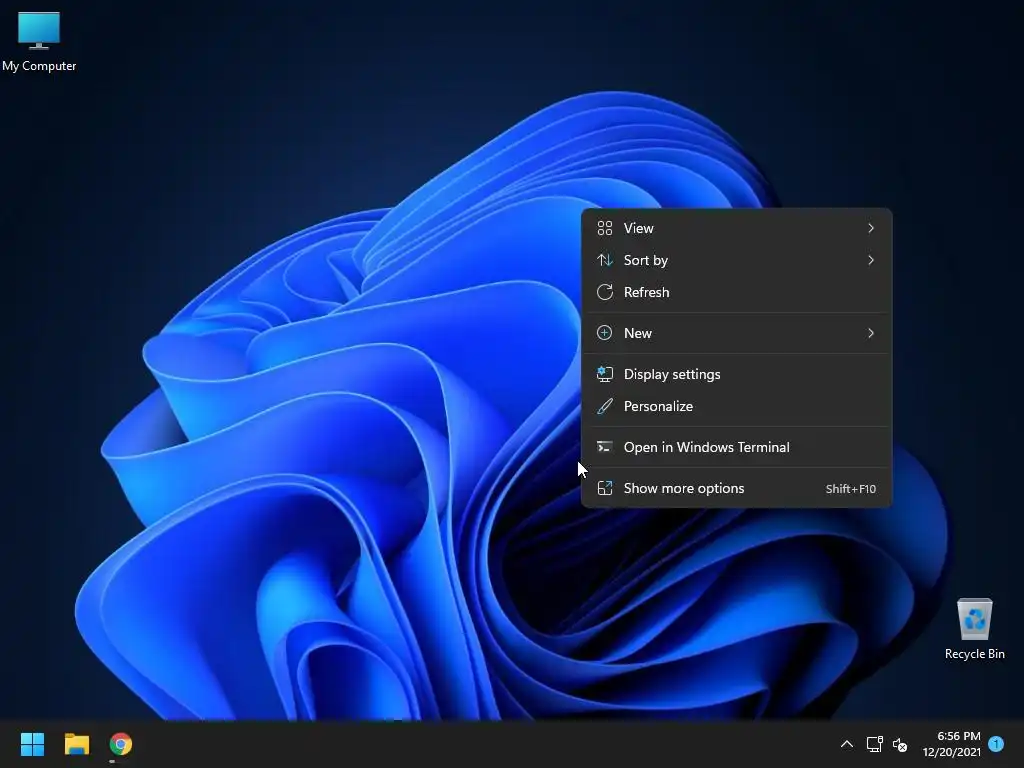Click the View grid icon
The width and height of the screenshot is (1024, 768).
tap(605, 228)
